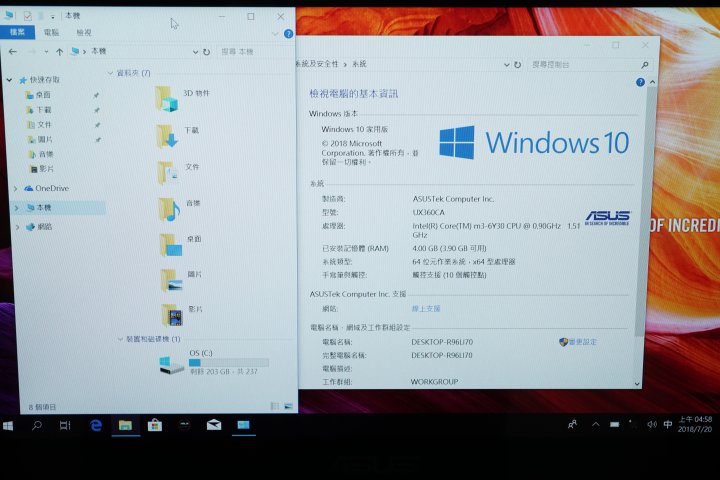Select the 3D 物件 folder icon
720x480 pixels.
pos(166,99)
